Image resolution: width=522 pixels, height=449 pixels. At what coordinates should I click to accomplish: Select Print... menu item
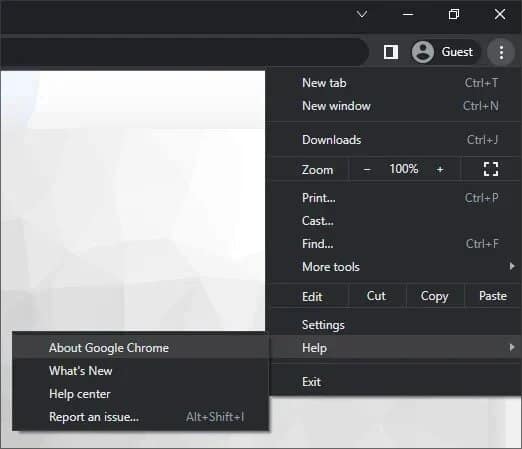click(396, 198)
